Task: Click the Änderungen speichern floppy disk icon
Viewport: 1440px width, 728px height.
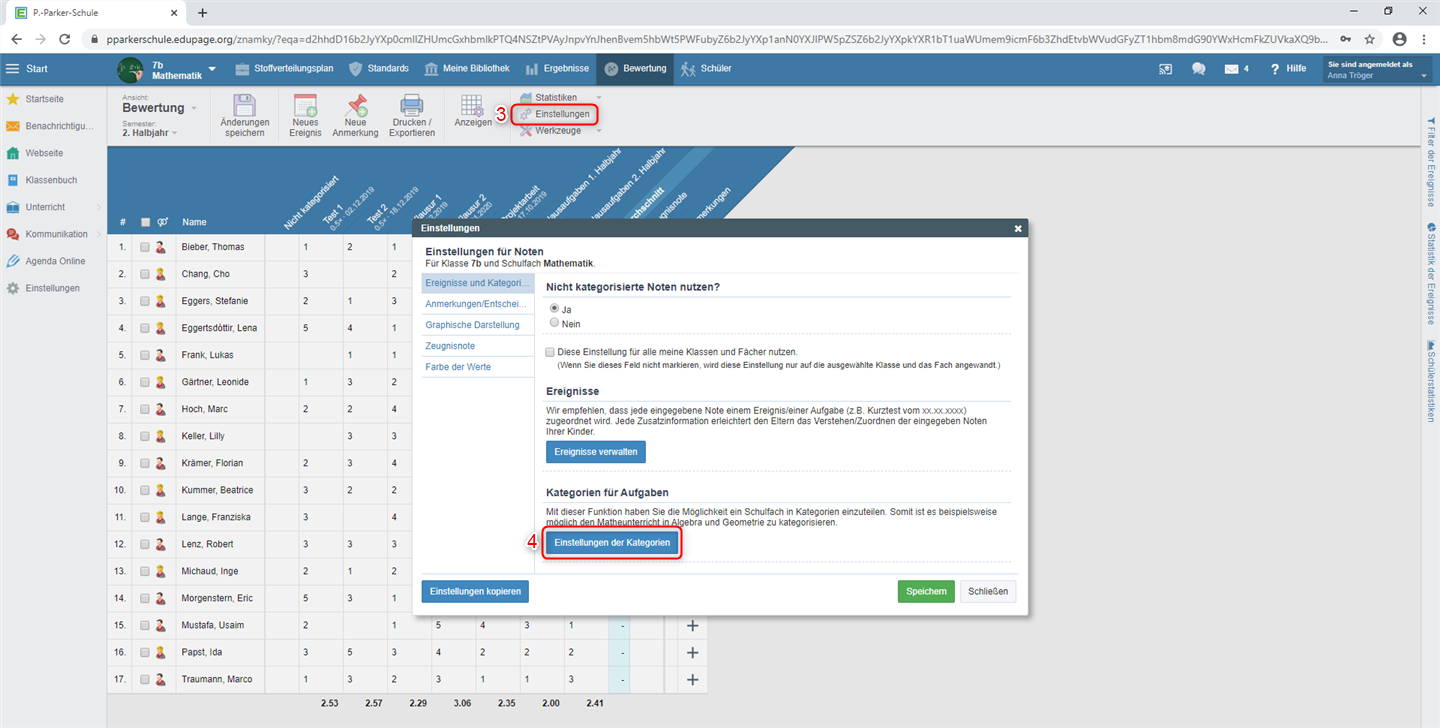Action: [244, 106]
